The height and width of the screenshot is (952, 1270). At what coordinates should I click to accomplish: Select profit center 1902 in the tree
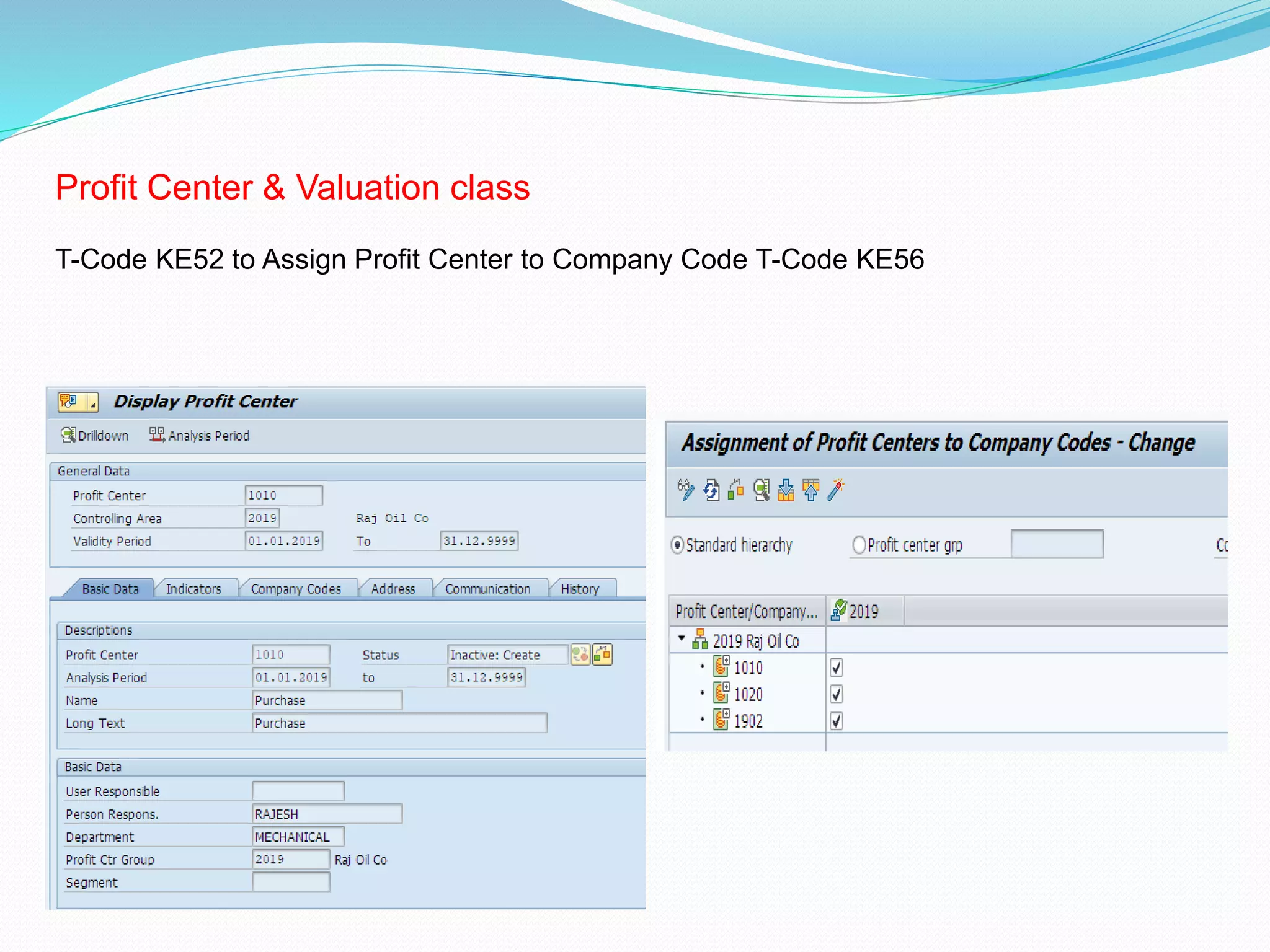pyautogui.click(x=747, y=721)
